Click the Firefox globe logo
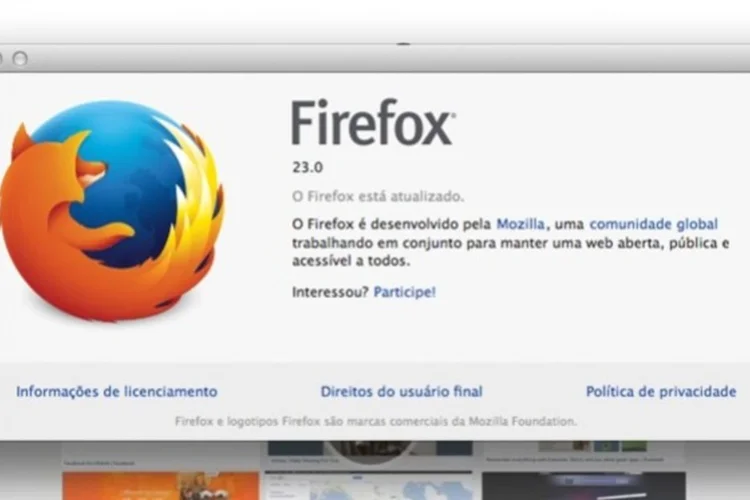The width and height of the screenshot is (750, 500). point(112,211)
